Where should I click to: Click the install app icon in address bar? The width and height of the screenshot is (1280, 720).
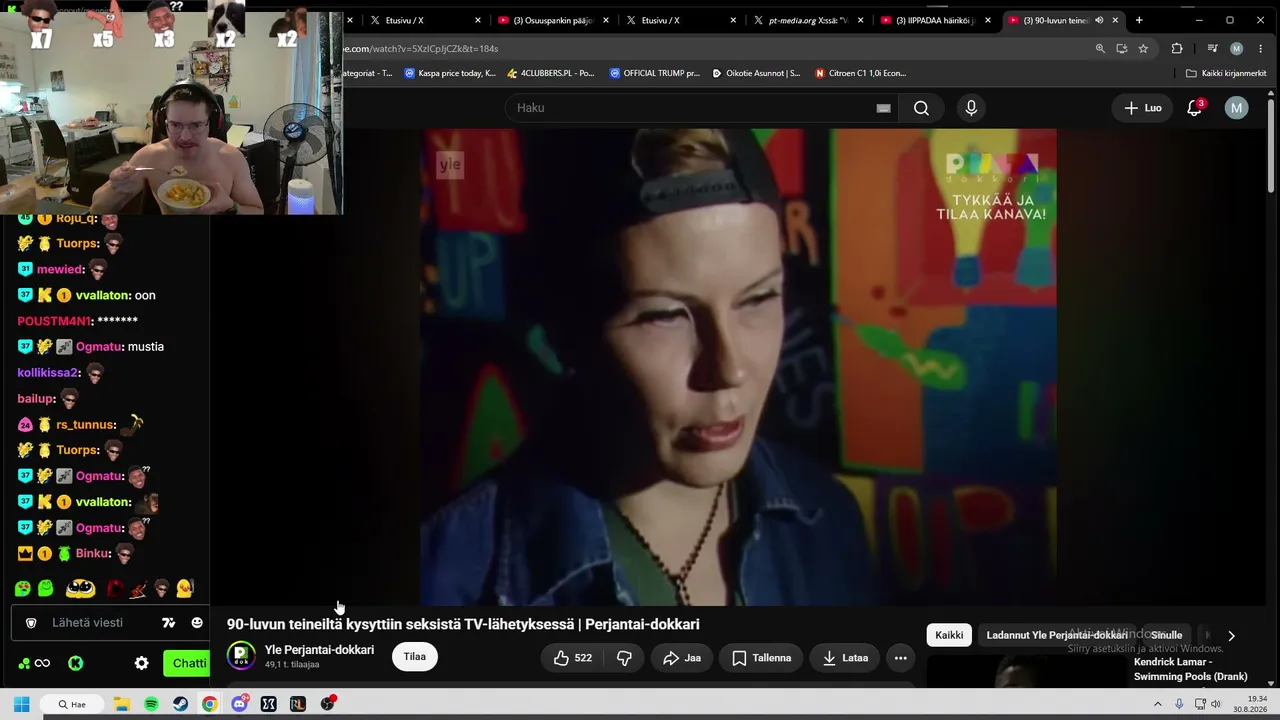pos(1122,48)
